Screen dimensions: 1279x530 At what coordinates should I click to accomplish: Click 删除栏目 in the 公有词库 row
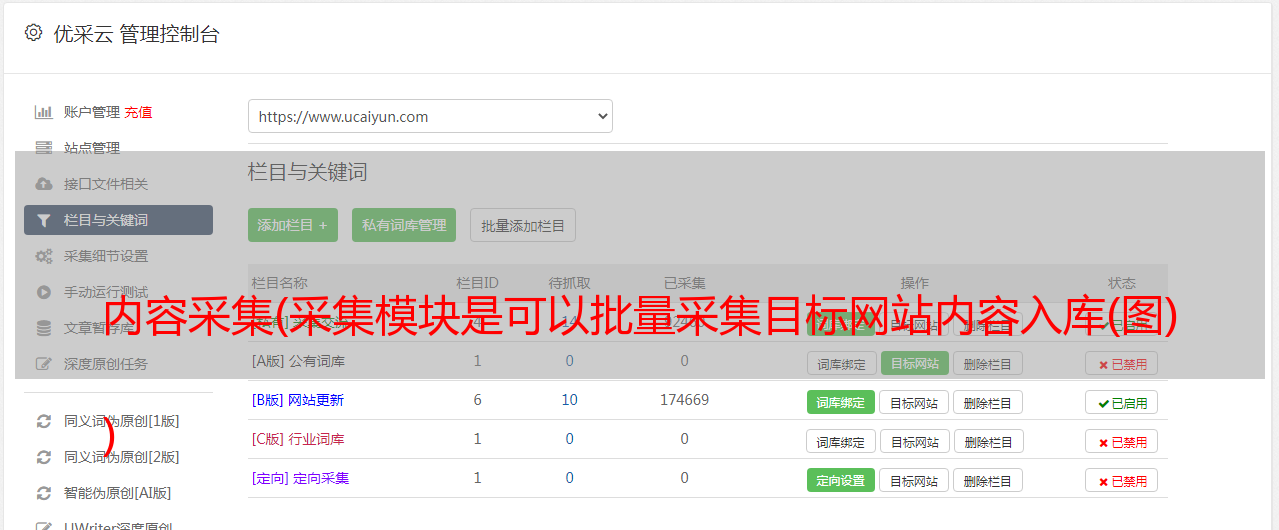(x=988, y=364)
